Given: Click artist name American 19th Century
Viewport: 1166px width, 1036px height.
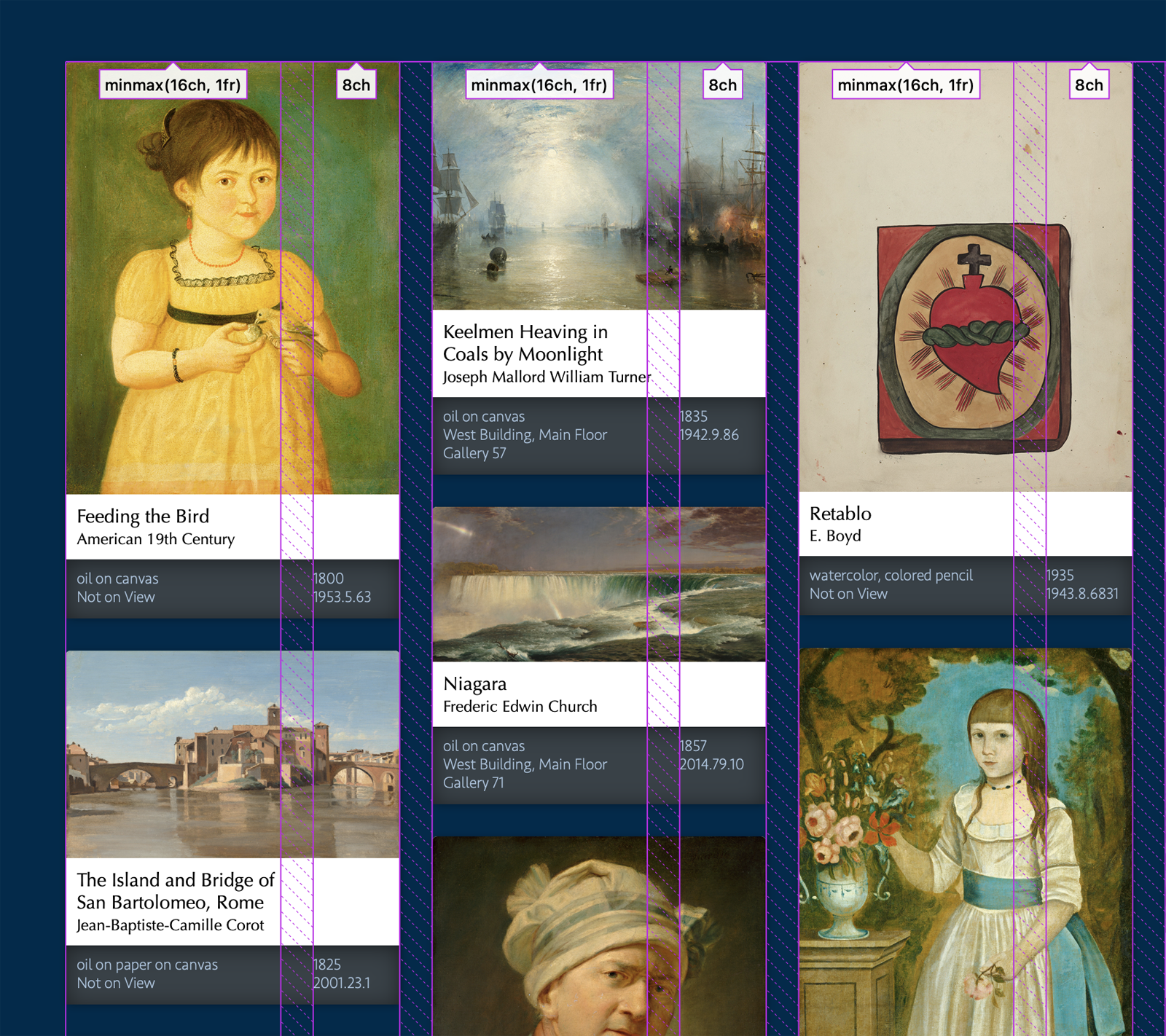Looking at the screenshot, I should tap(156, 539).
